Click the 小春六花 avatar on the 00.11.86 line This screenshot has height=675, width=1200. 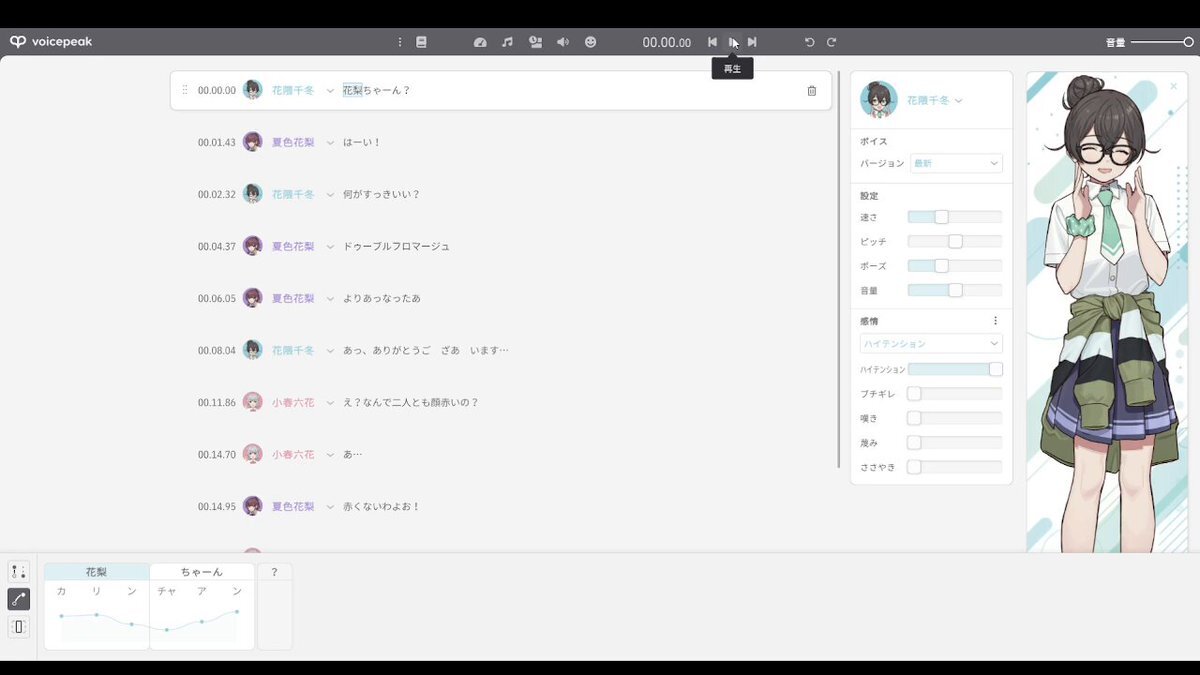(x=252, y=402)
